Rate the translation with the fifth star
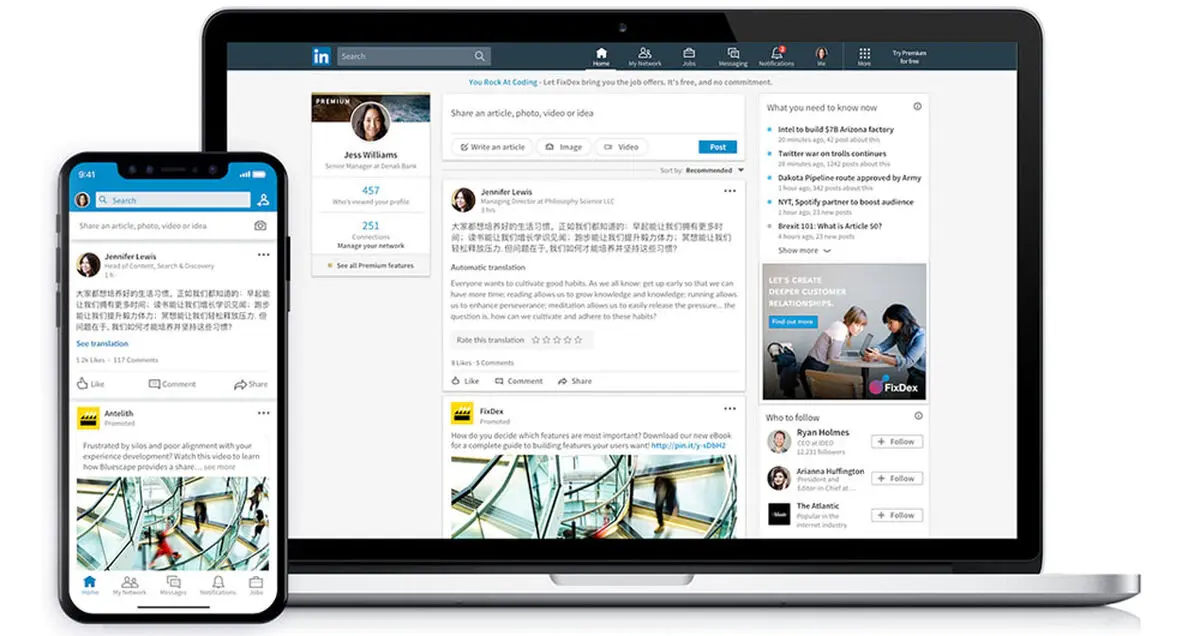The height and width of the screenshot is (636, 1200). tap(578, 340)
